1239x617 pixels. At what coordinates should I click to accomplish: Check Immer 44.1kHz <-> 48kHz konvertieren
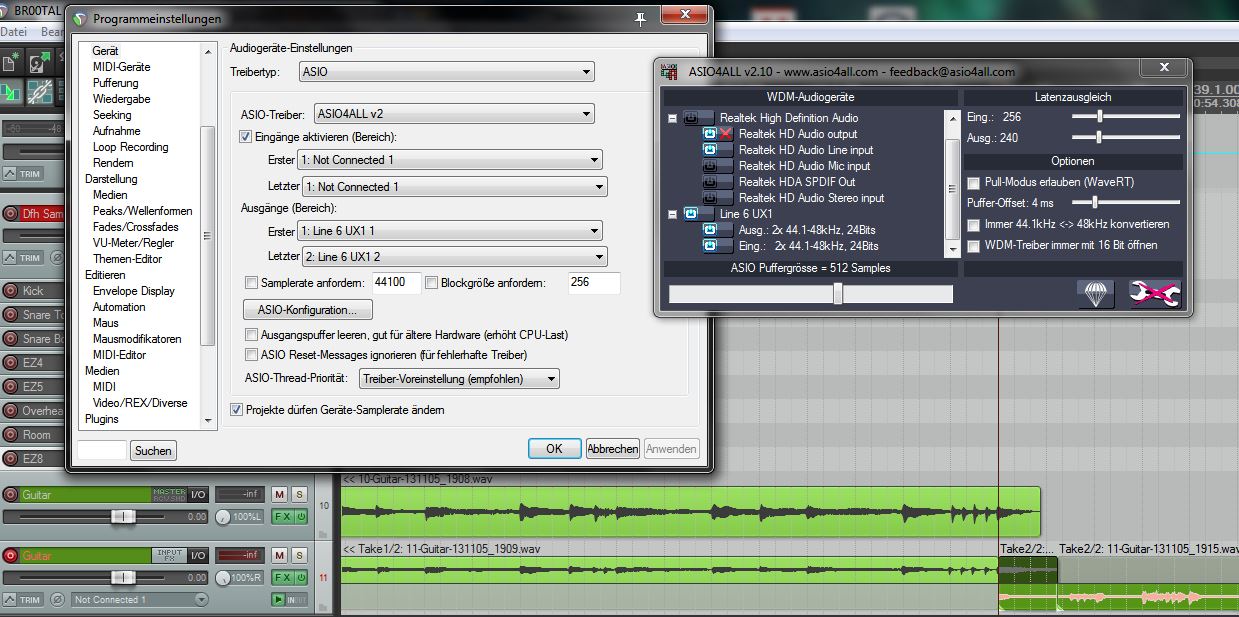click(974, 225)
